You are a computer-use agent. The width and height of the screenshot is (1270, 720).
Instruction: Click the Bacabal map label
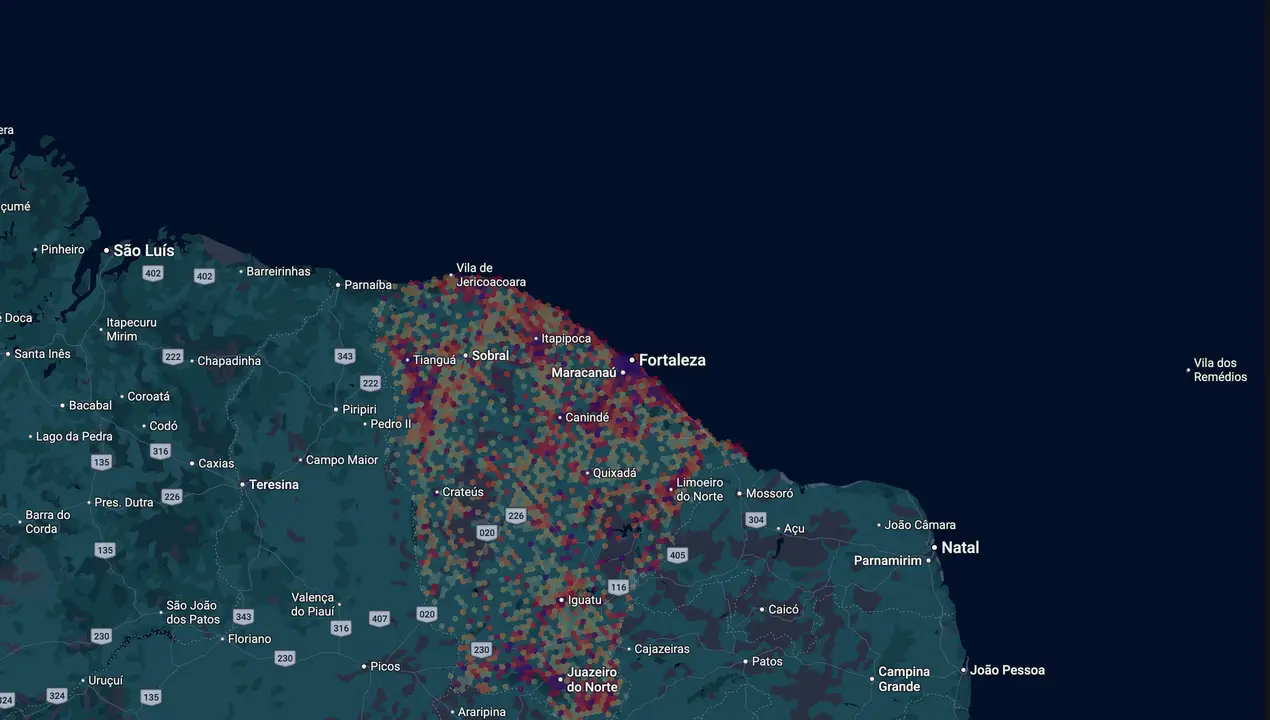(90, 405)
